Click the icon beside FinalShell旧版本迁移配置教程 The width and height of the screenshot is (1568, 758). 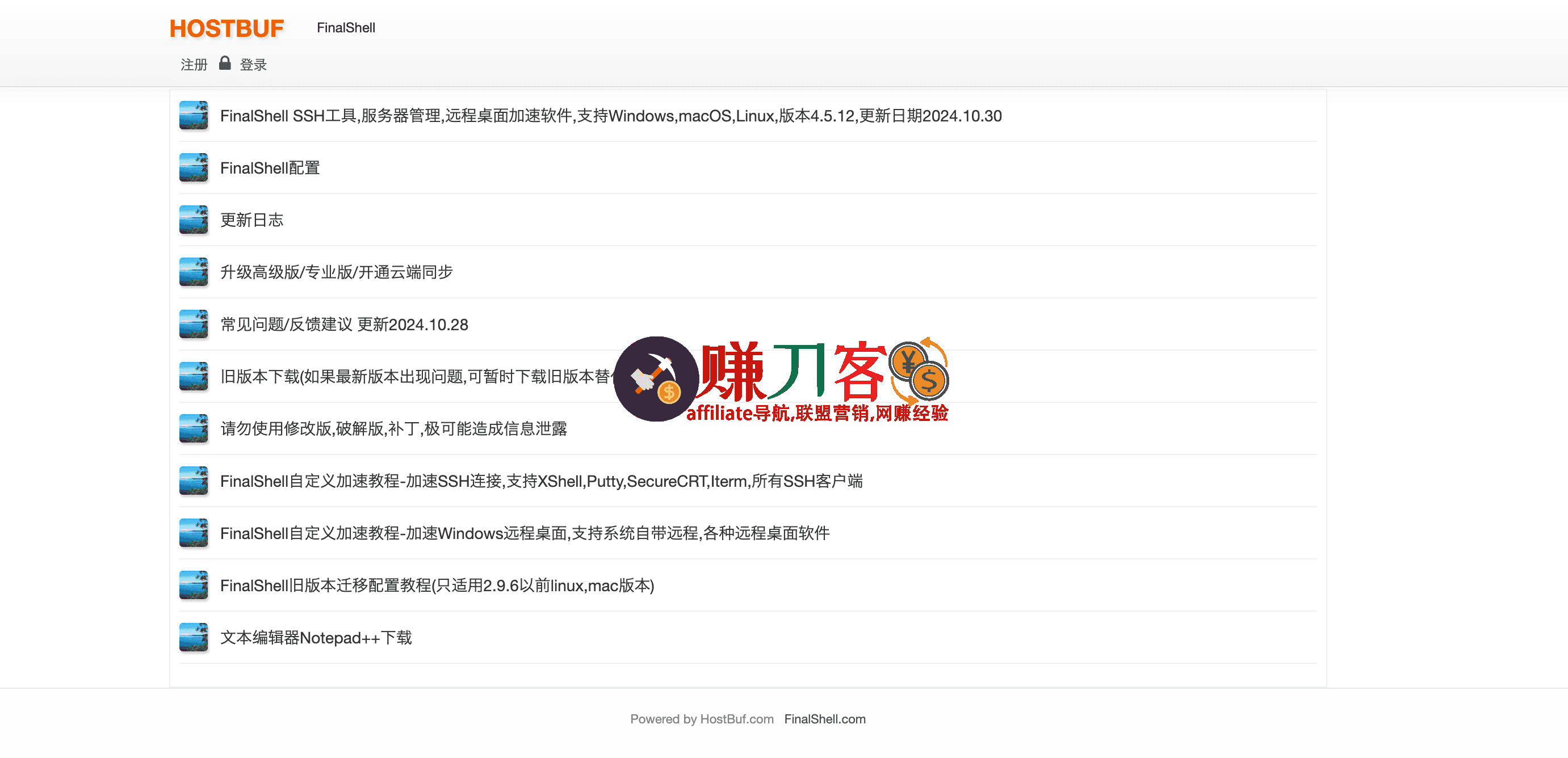coord(194,585)
